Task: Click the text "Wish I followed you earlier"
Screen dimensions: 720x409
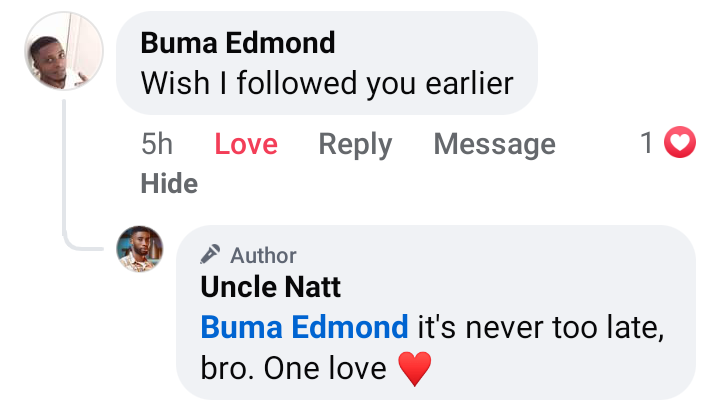Action: [x=327, y=83]
